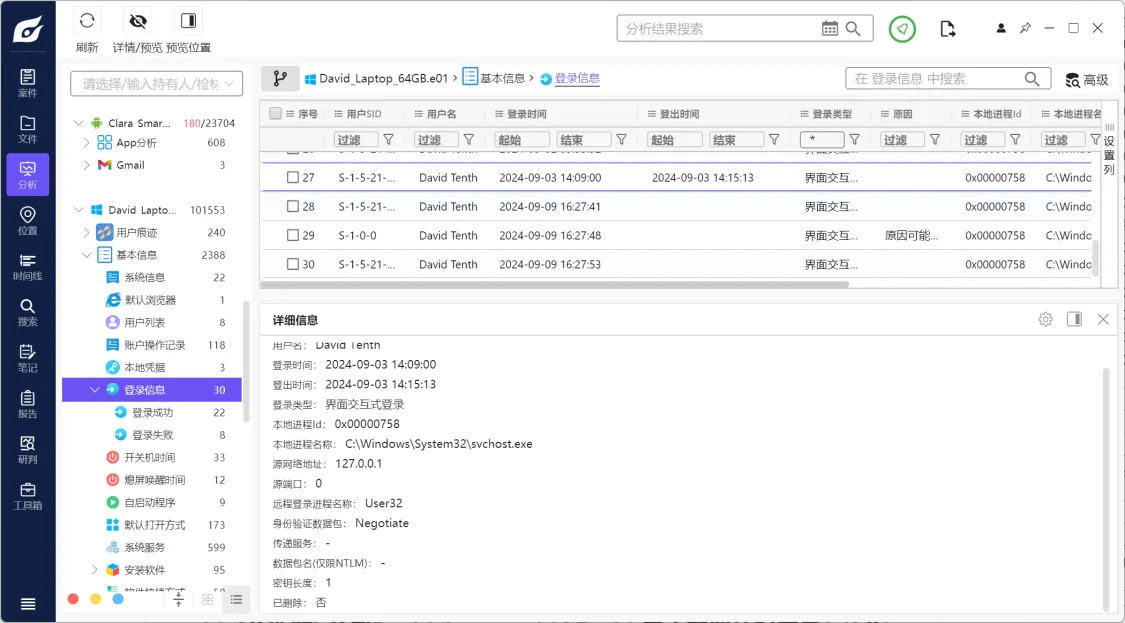Image resolution: width=1125 pixels, height=623 pixels.
Task: Expand the 安装软件 tree node
Action: tap(95, 570)
